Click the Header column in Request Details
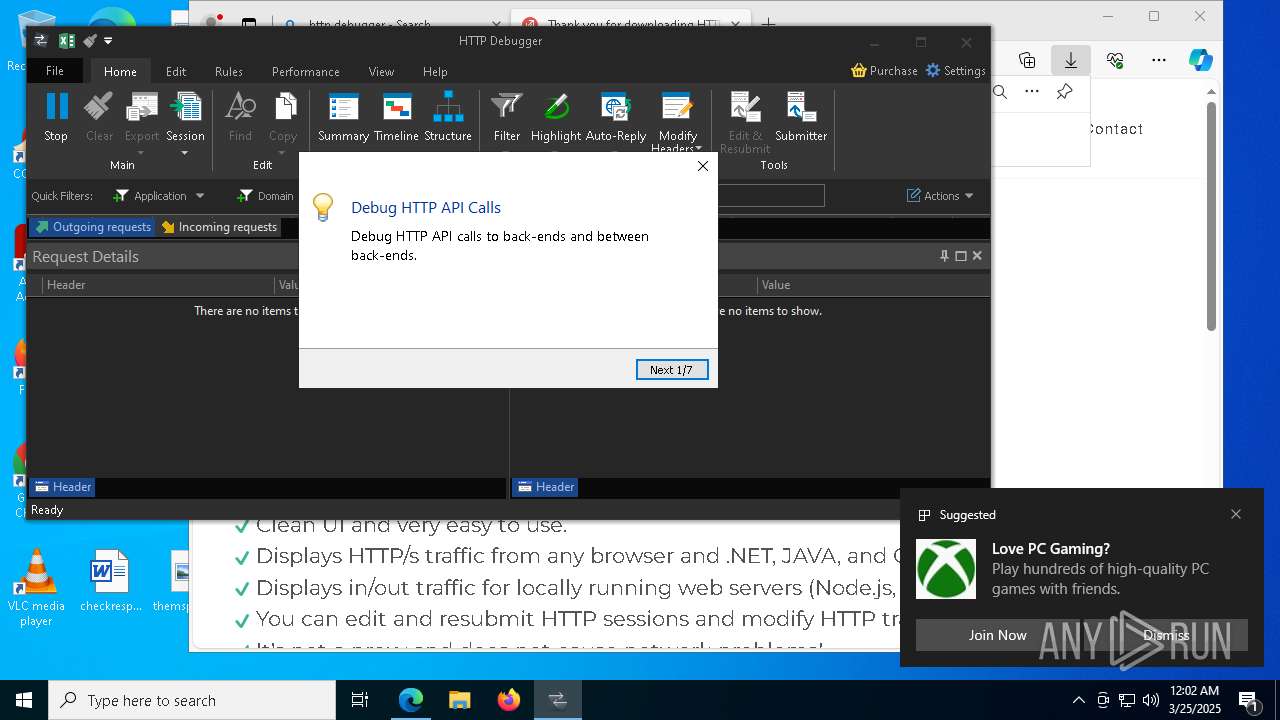Viewport: 1280px width, 720px height. point(158,285)
